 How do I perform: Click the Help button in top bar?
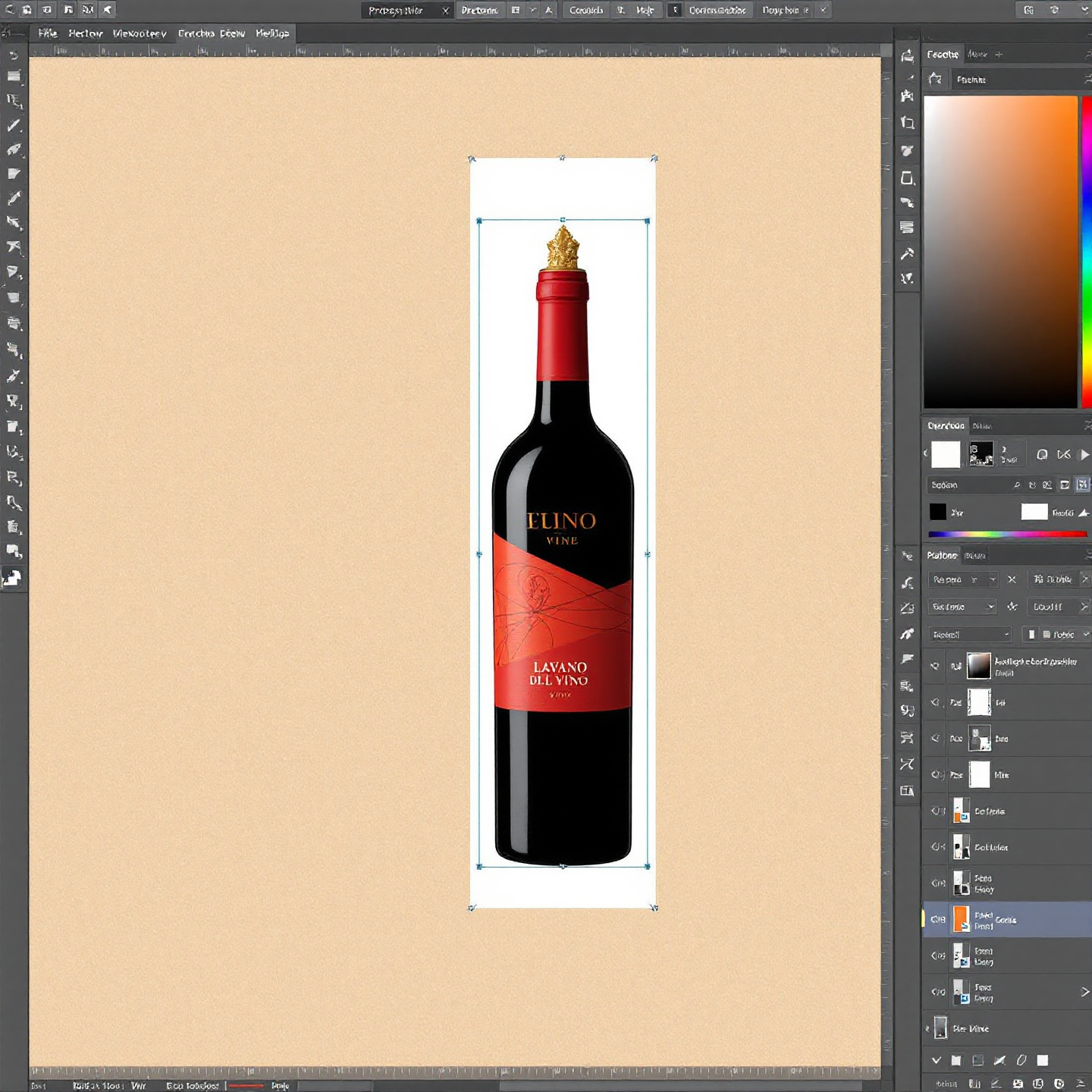645,11
